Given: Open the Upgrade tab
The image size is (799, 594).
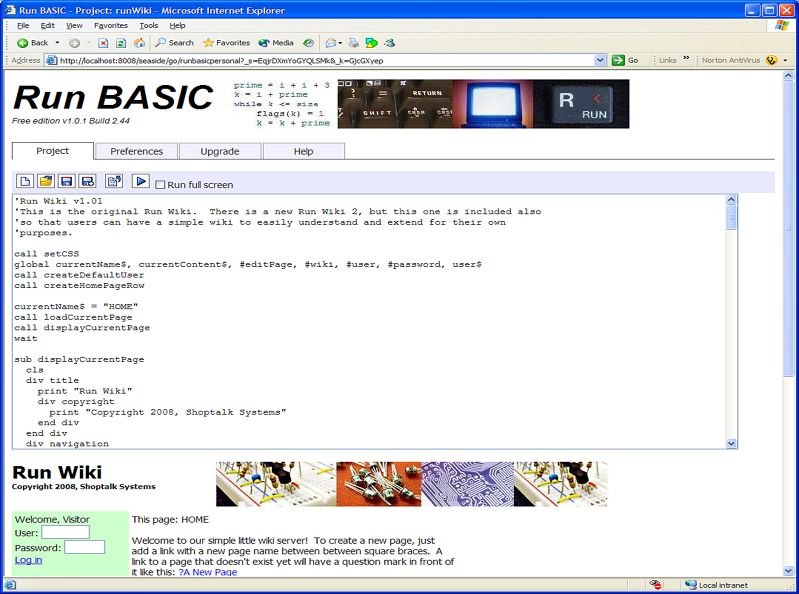Looking at the screenshot, I should coord(220,151).
